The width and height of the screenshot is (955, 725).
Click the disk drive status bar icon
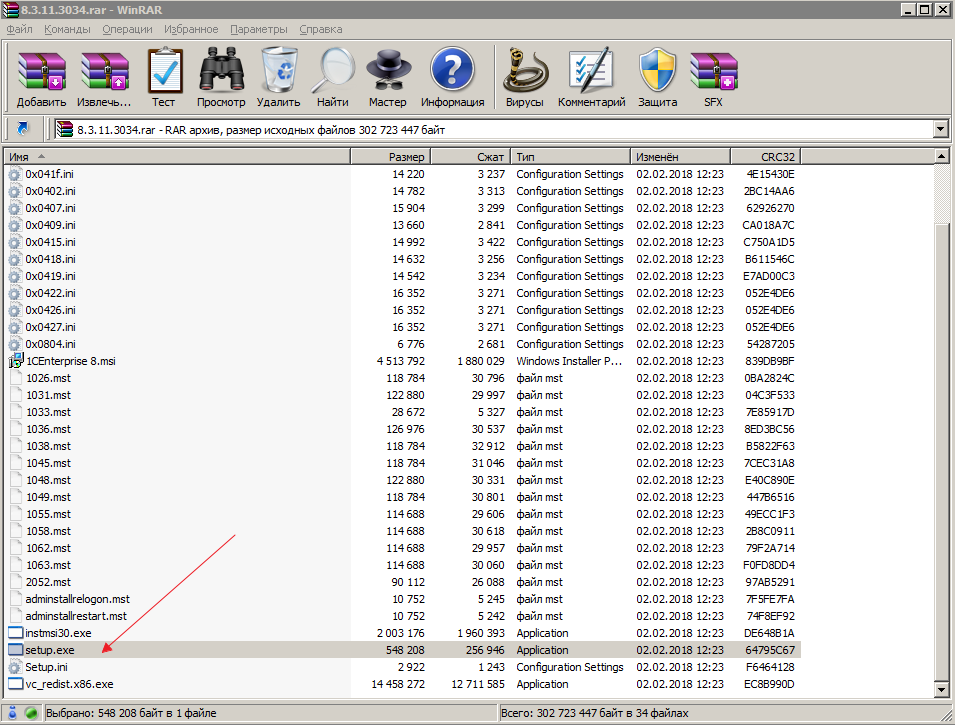click(12, 712)
